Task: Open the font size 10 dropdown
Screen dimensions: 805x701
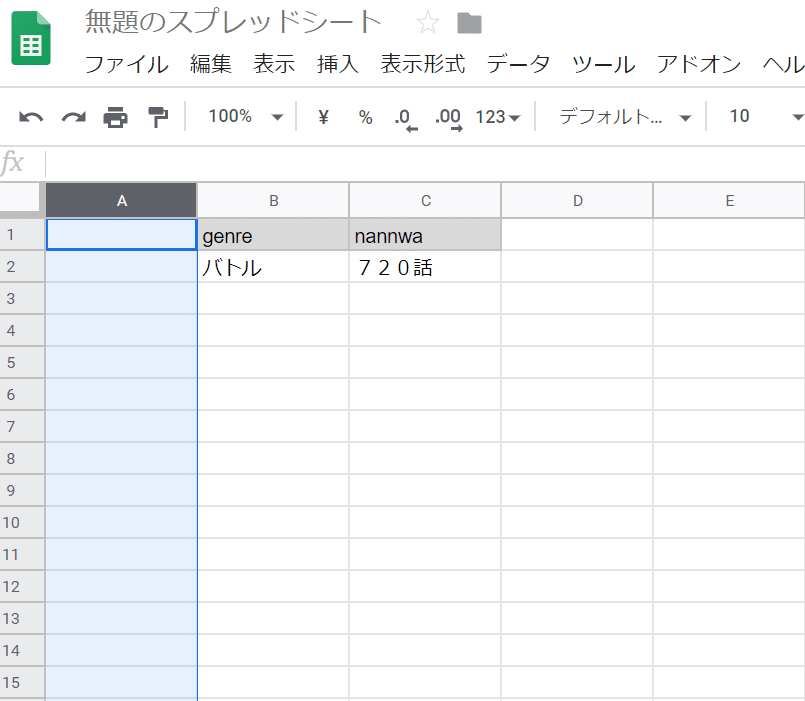Action: [766, 117]
